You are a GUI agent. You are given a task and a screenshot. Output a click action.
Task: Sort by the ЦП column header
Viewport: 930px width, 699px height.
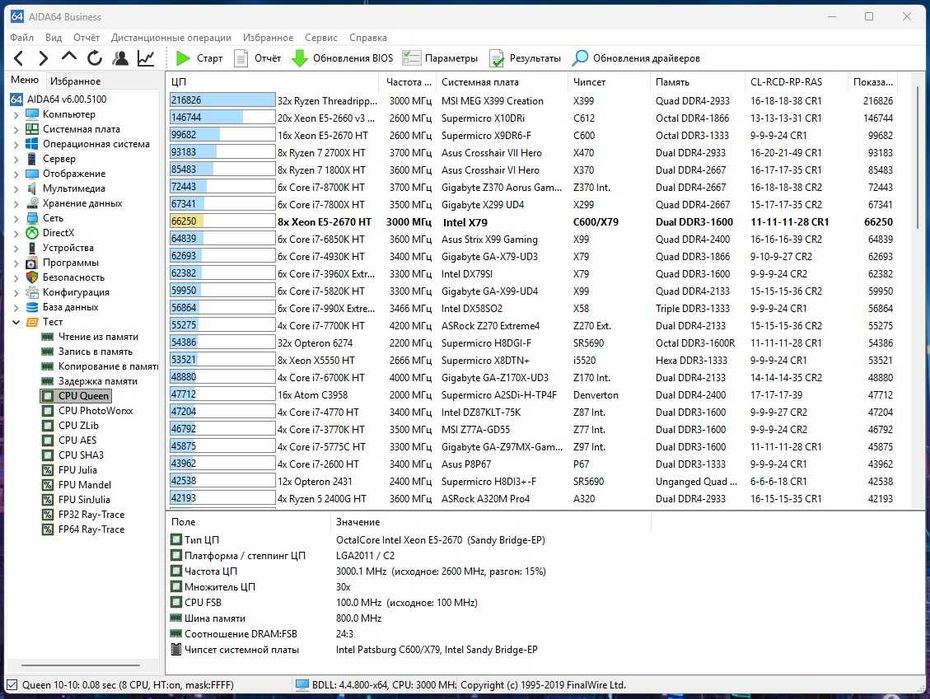[x=273, y=82]
